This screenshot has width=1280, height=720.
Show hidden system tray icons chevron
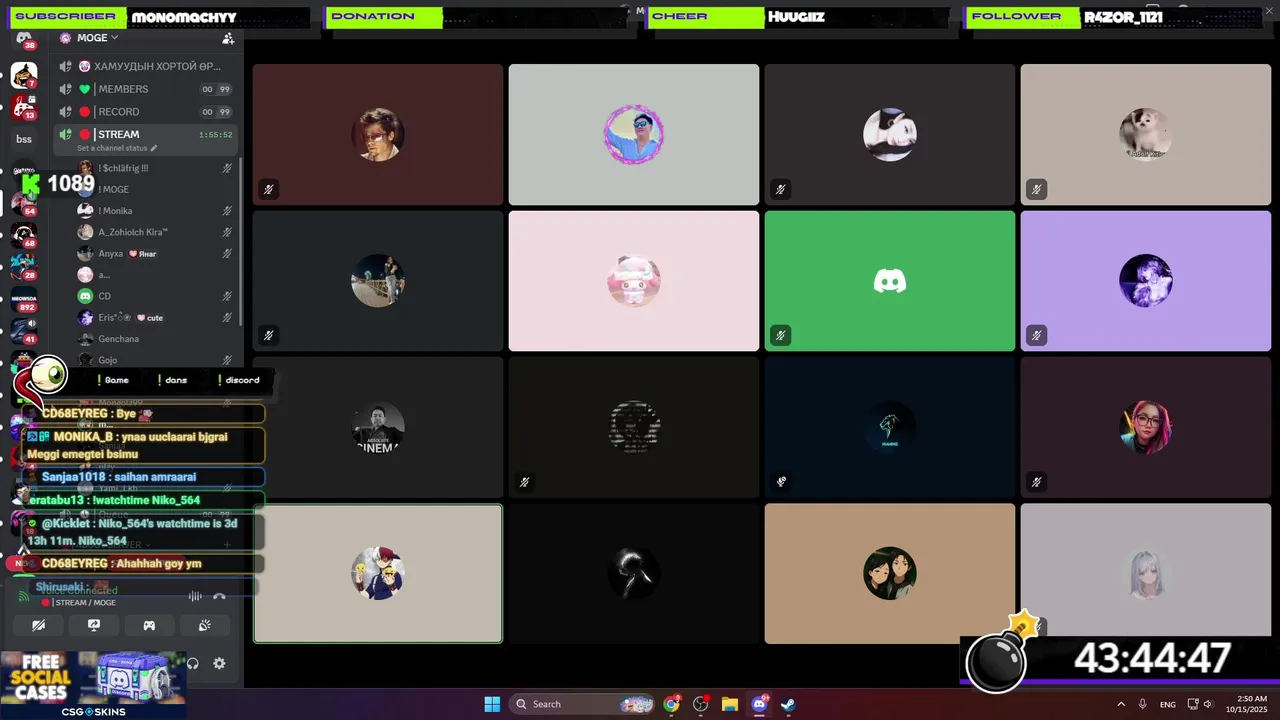(1121, 704)
